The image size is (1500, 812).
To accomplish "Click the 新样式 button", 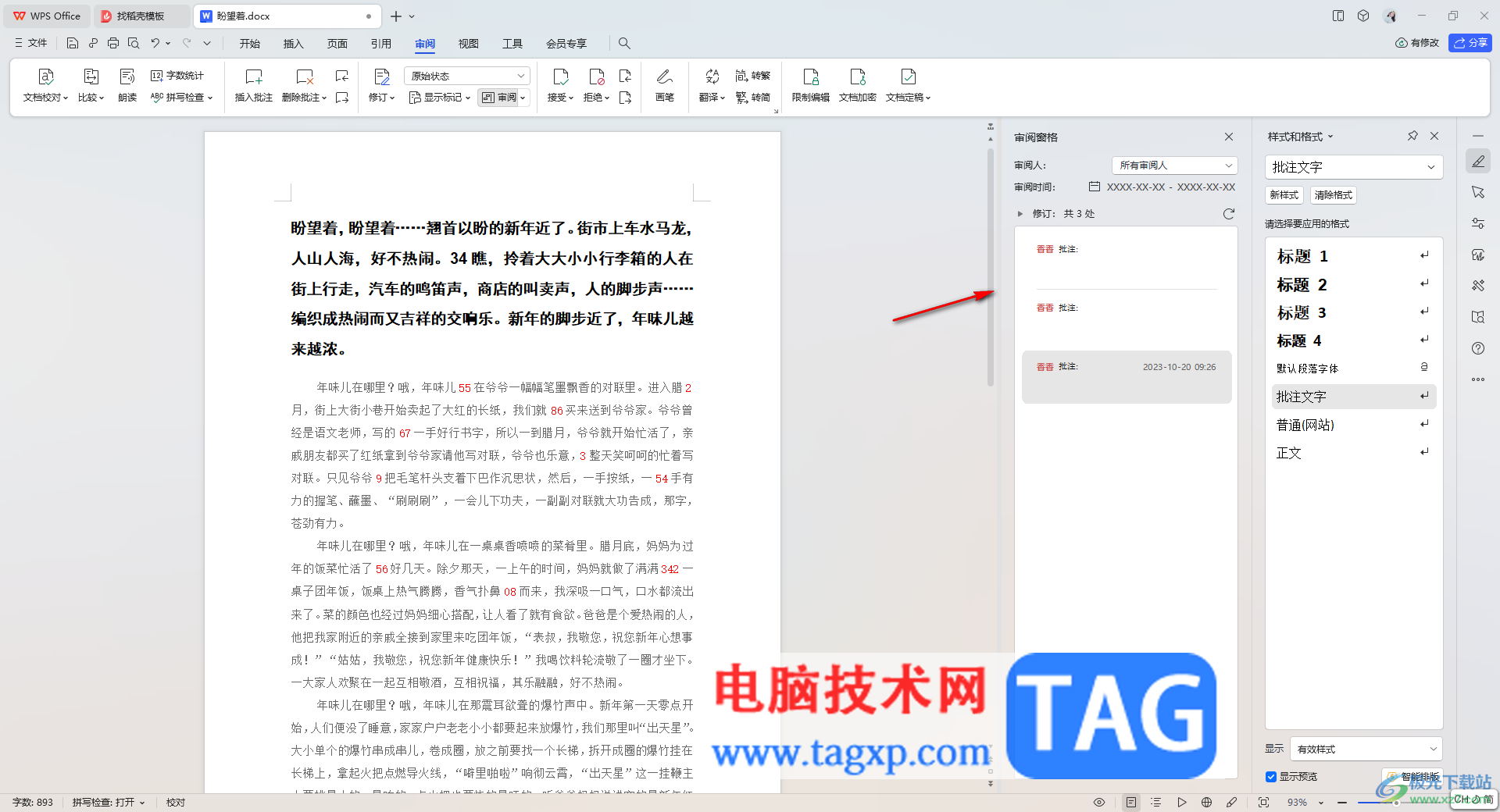I will coord(1284,195).
